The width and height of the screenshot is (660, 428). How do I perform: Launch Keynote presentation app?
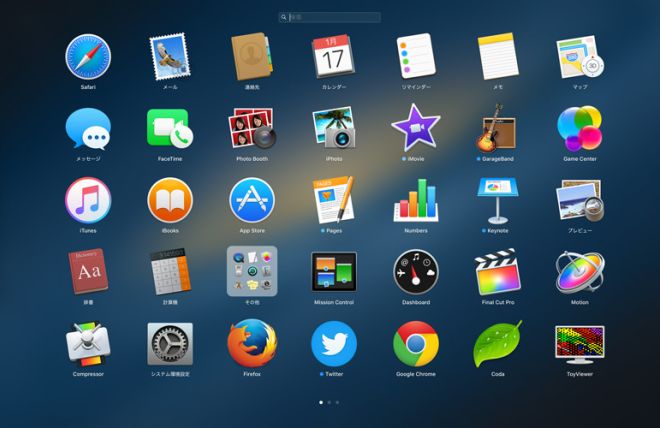[x=497, y=200]
